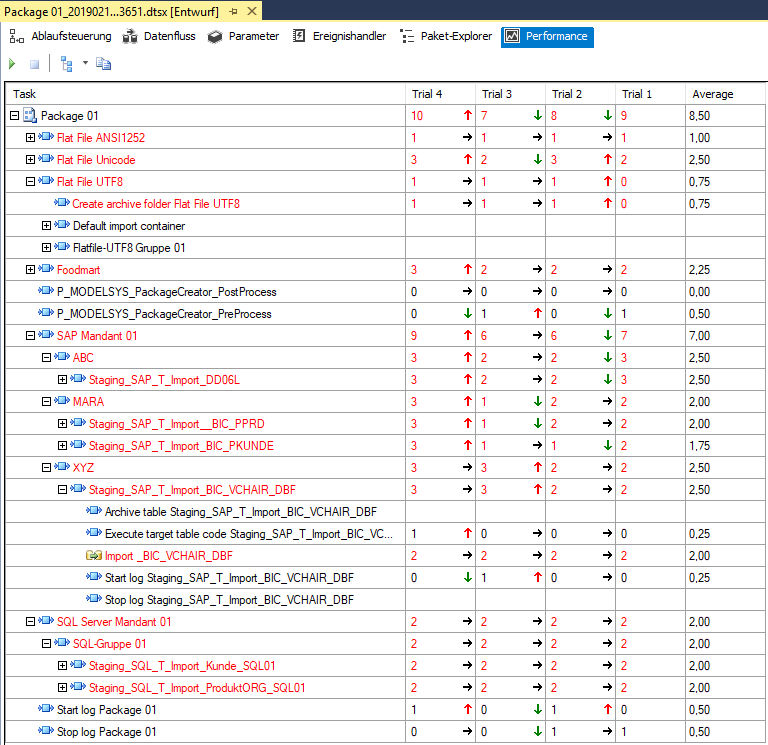Collapse the SAP Mandant 01 node

[30, 336]
